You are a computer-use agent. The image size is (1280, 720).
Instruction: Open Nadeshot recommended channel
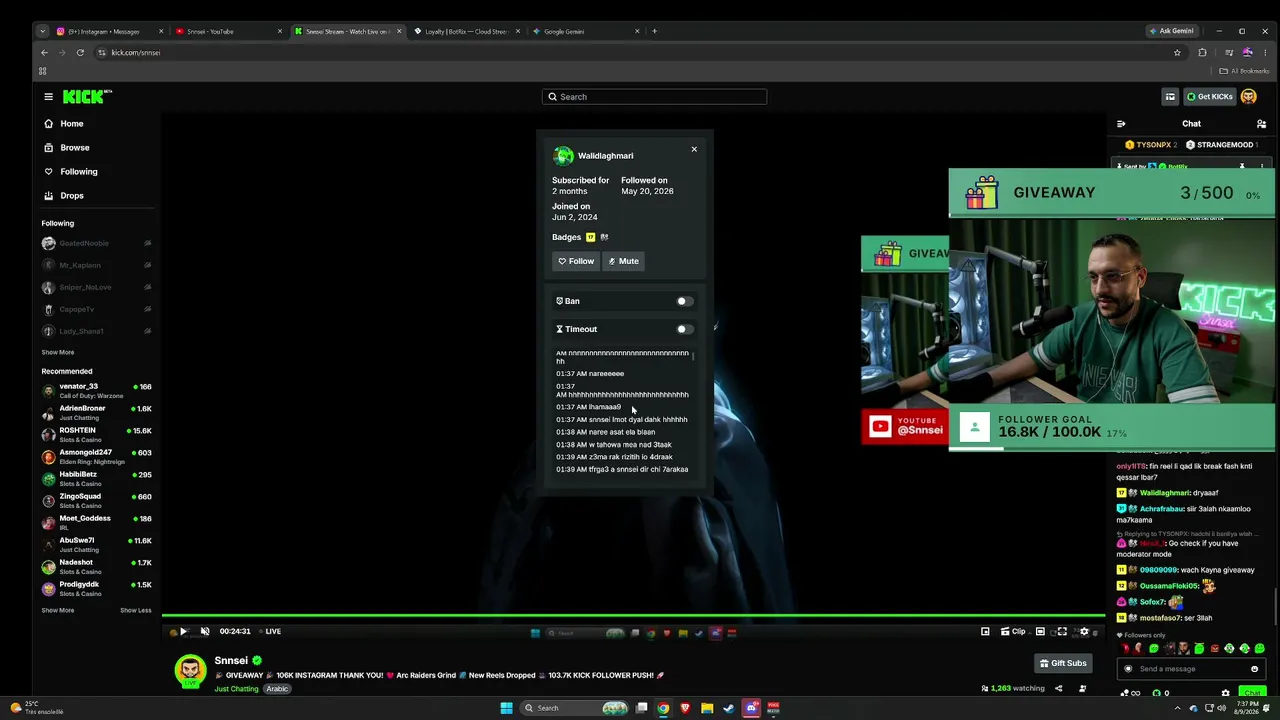coord(97,567)
